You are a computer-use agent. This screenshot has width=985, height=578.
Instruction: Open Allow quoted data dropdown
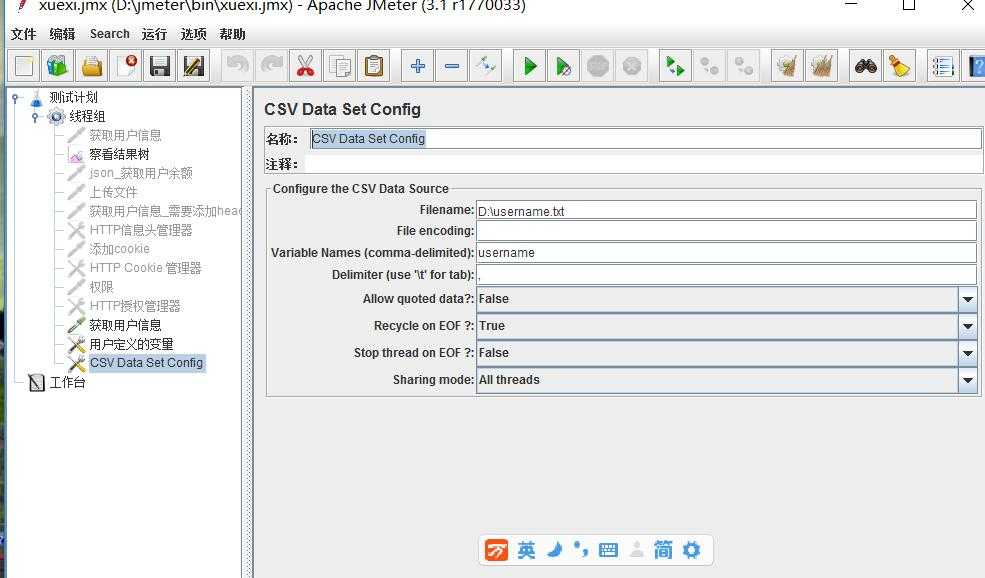click(967, 299)
